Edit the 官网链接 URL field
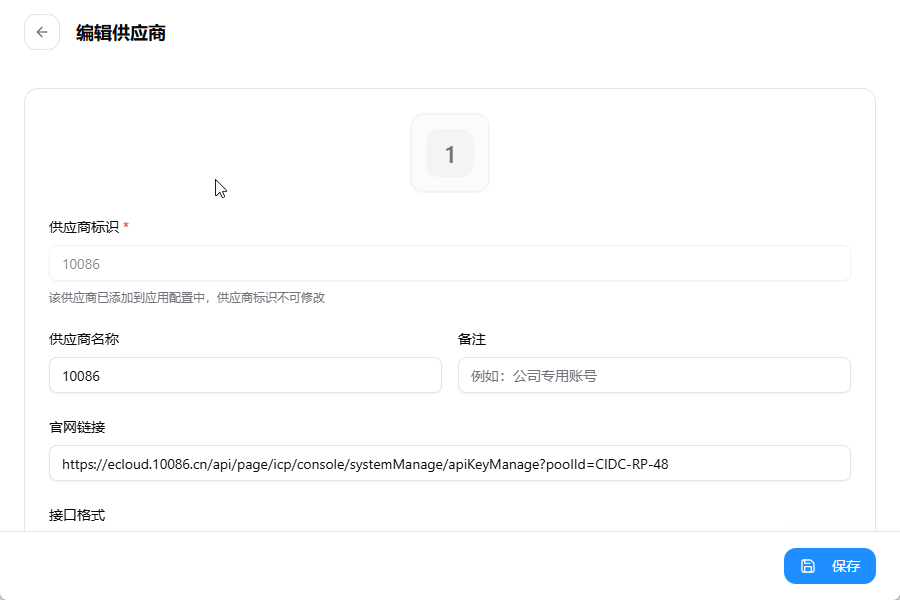 point(450,463)
